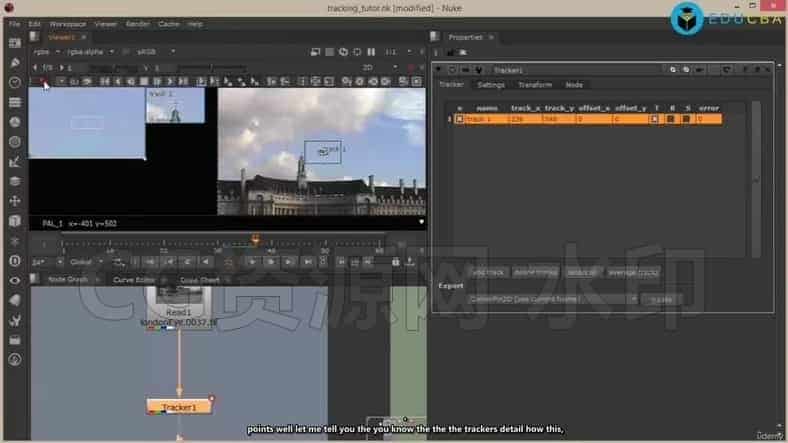788x443 pixels.
Task: Click the viewer pause icon
Action: tap(371, 52)
